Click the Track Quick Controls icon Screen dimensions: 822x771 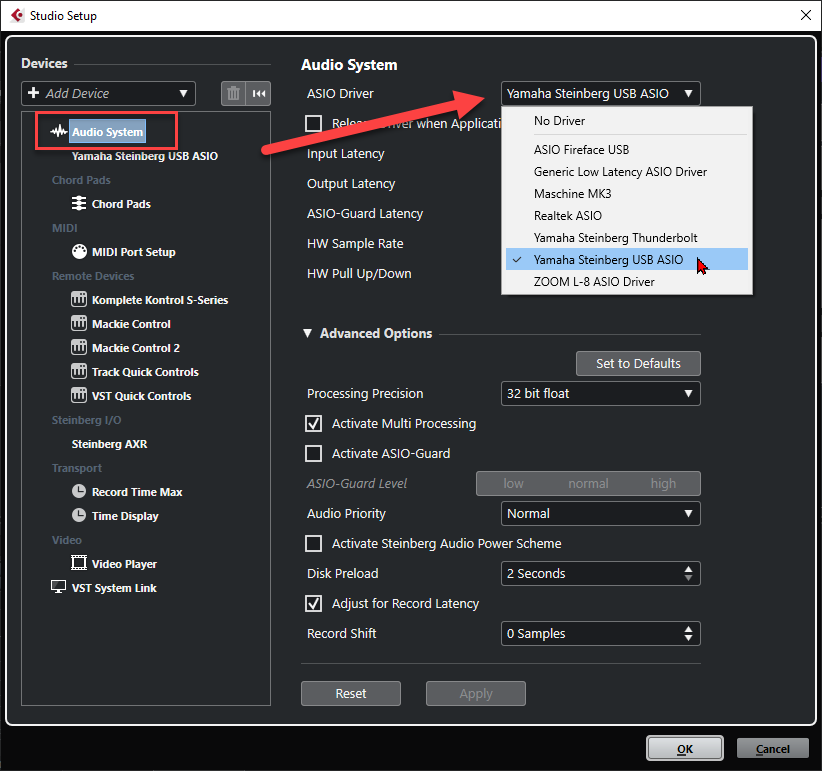tap(79, 372)
